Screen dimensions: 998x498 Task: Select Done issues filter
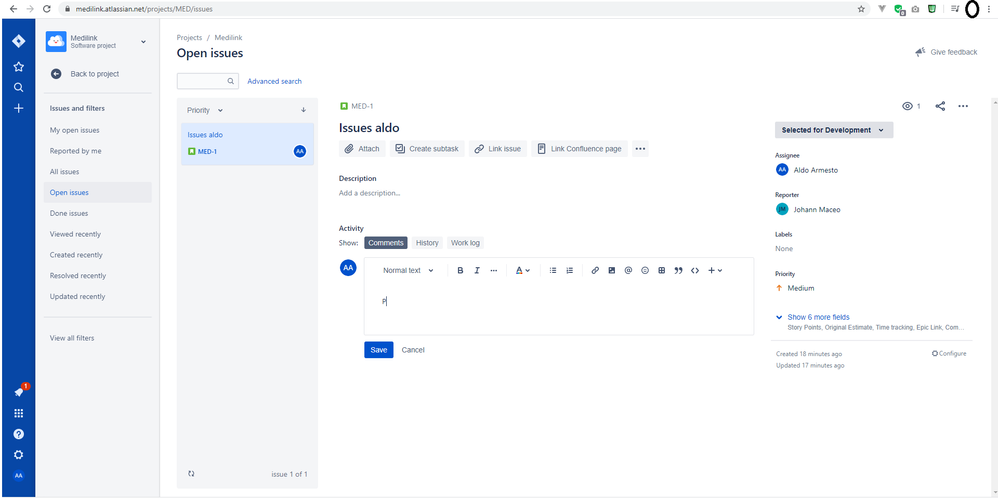[x=98, y=213]
